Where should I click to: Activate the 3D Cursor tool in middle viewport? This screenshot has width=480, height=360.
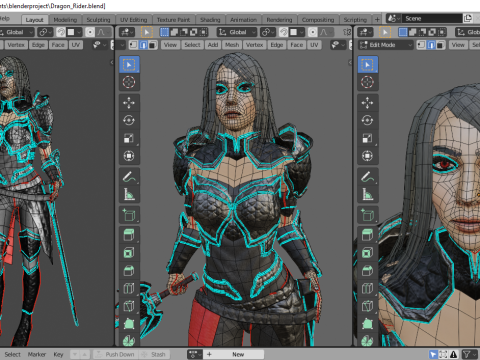129,82
